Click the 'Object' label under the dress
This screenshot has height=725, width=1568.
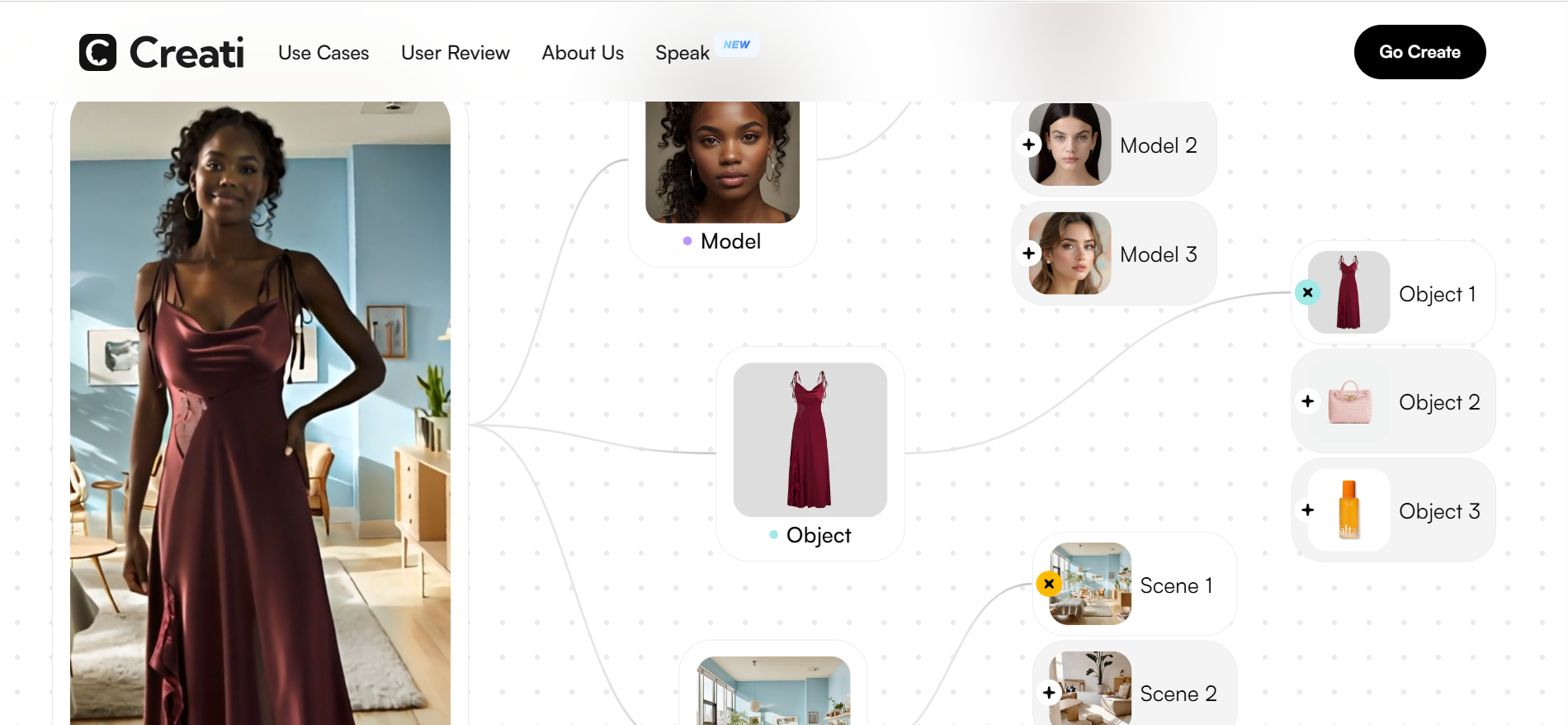pos(818,535)
